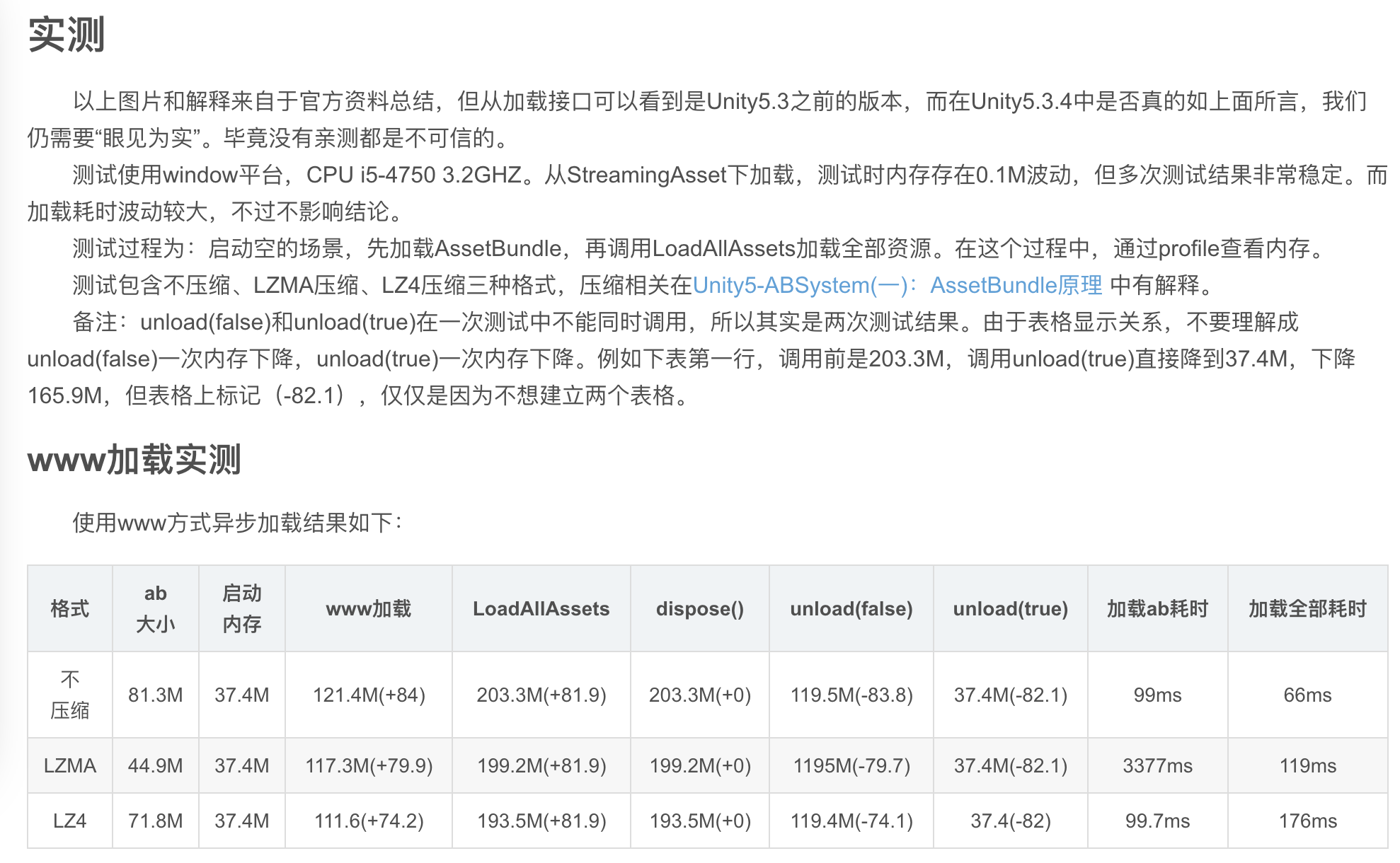Click the 使用www方式异步加载结果如下 paragraph
1400x863 pixels.
[x=237, y=523]
